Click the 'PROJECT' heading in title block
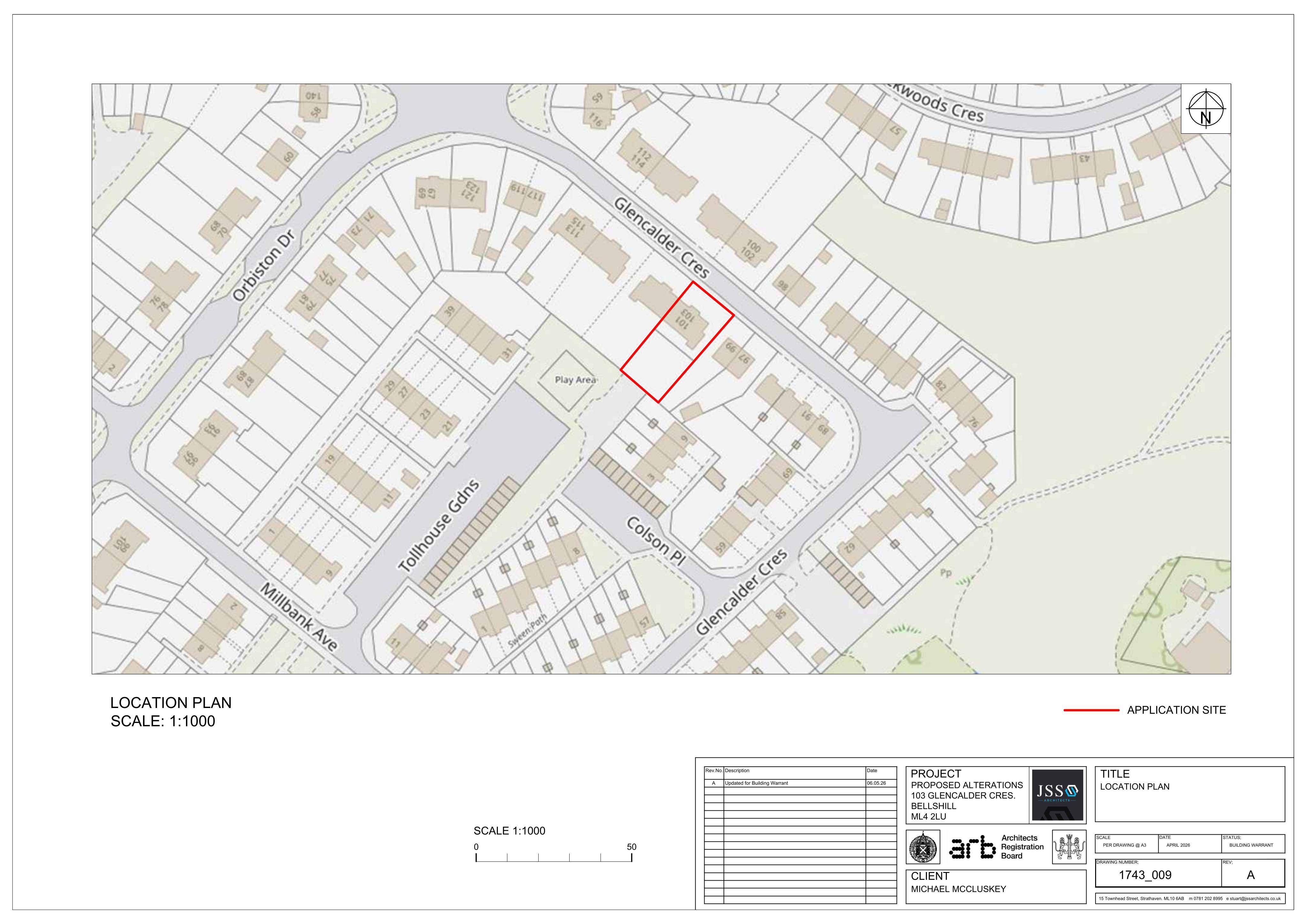The height and width of the screenshot is (924, 1307). (x=936, y=774)
